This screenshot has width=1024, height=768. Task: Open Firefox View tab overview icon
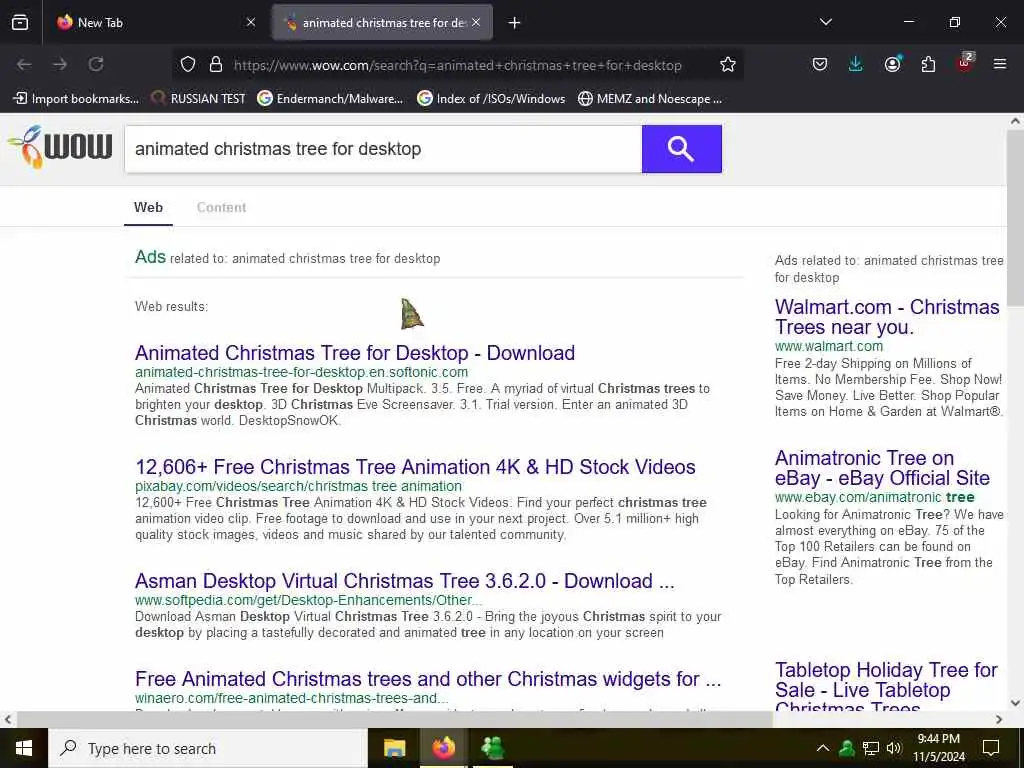tap(20, 22)
